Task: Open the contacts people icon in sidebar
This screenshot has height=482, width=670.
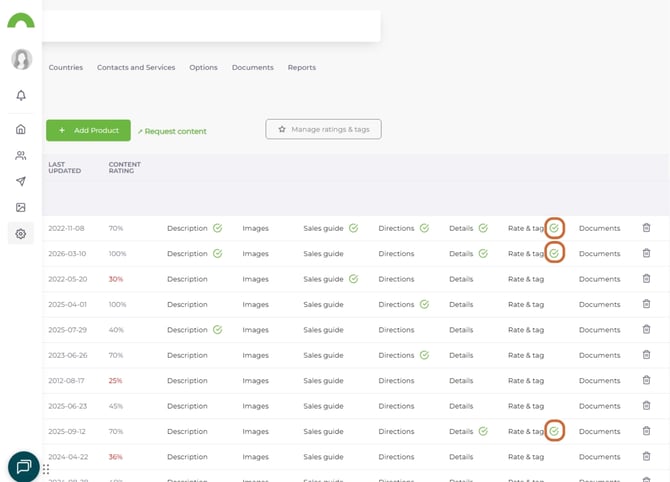Action: coord(21,155)
